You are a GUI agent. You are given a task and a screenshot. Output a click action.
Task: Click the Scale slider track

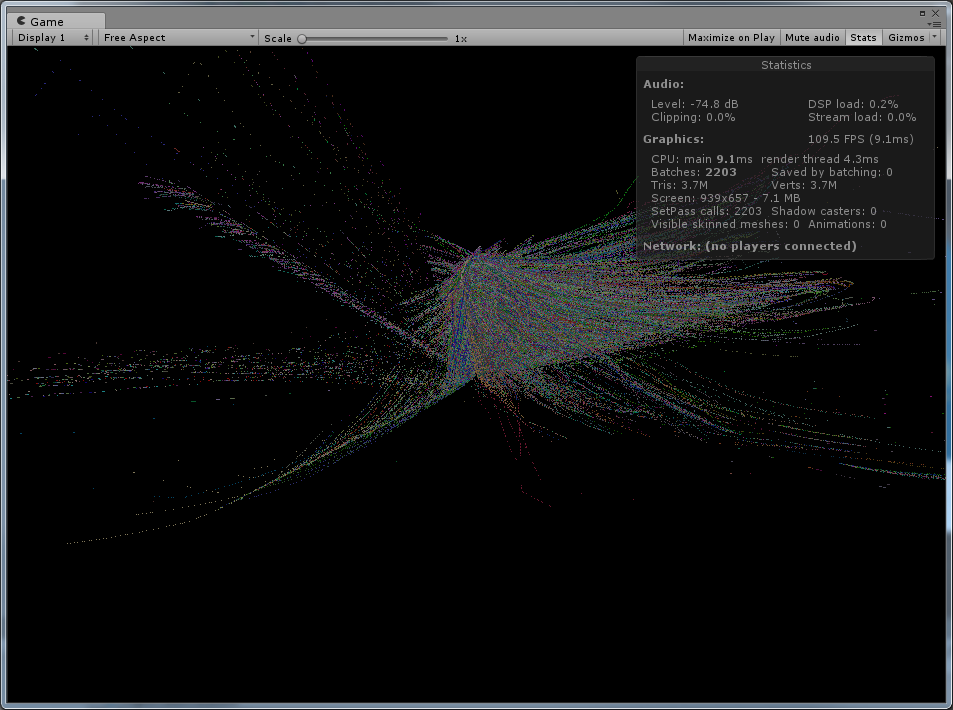375,38
